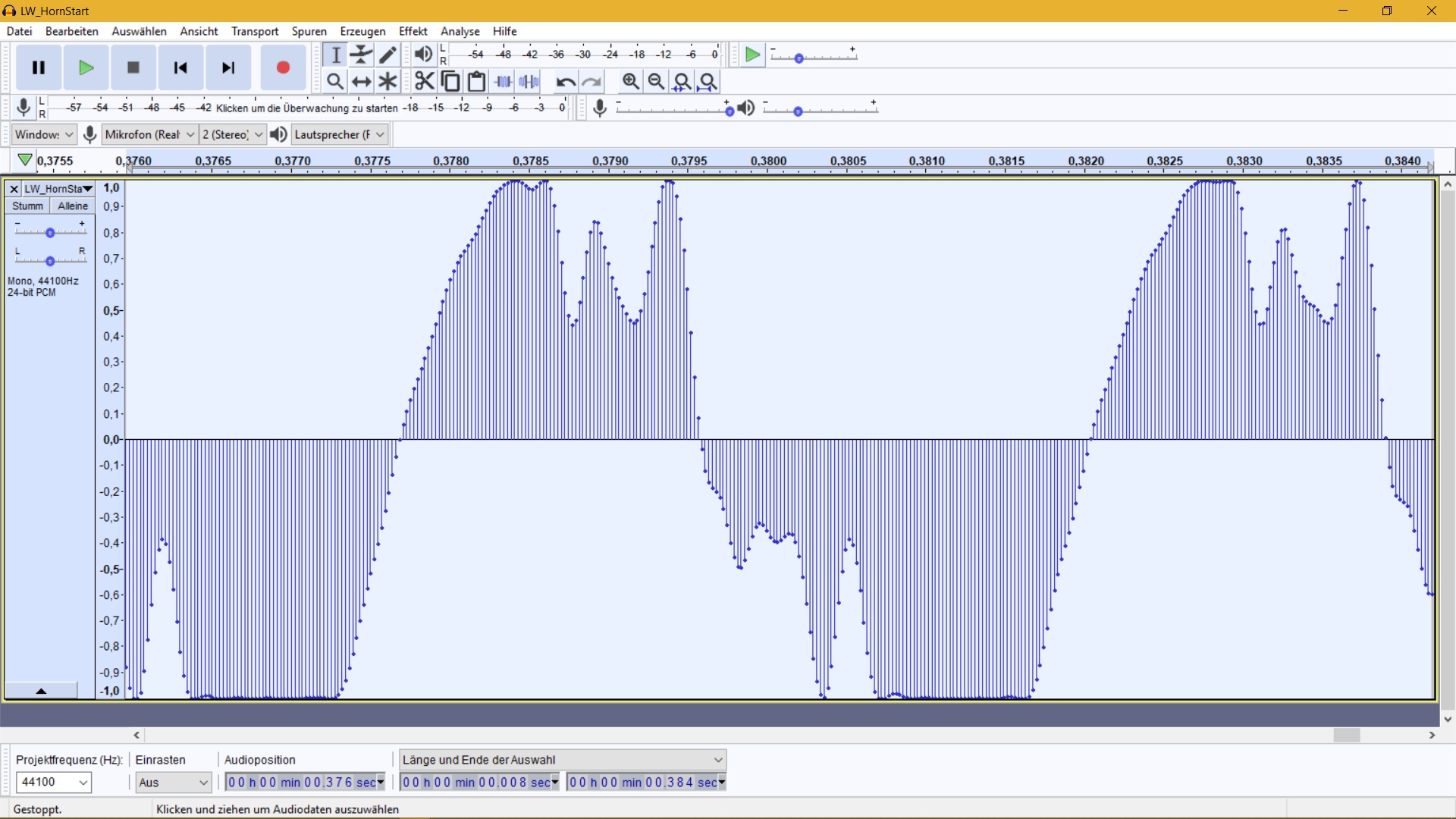Select the Draw (pencil) tool
1456x819 pixels.
click(388, 55)
